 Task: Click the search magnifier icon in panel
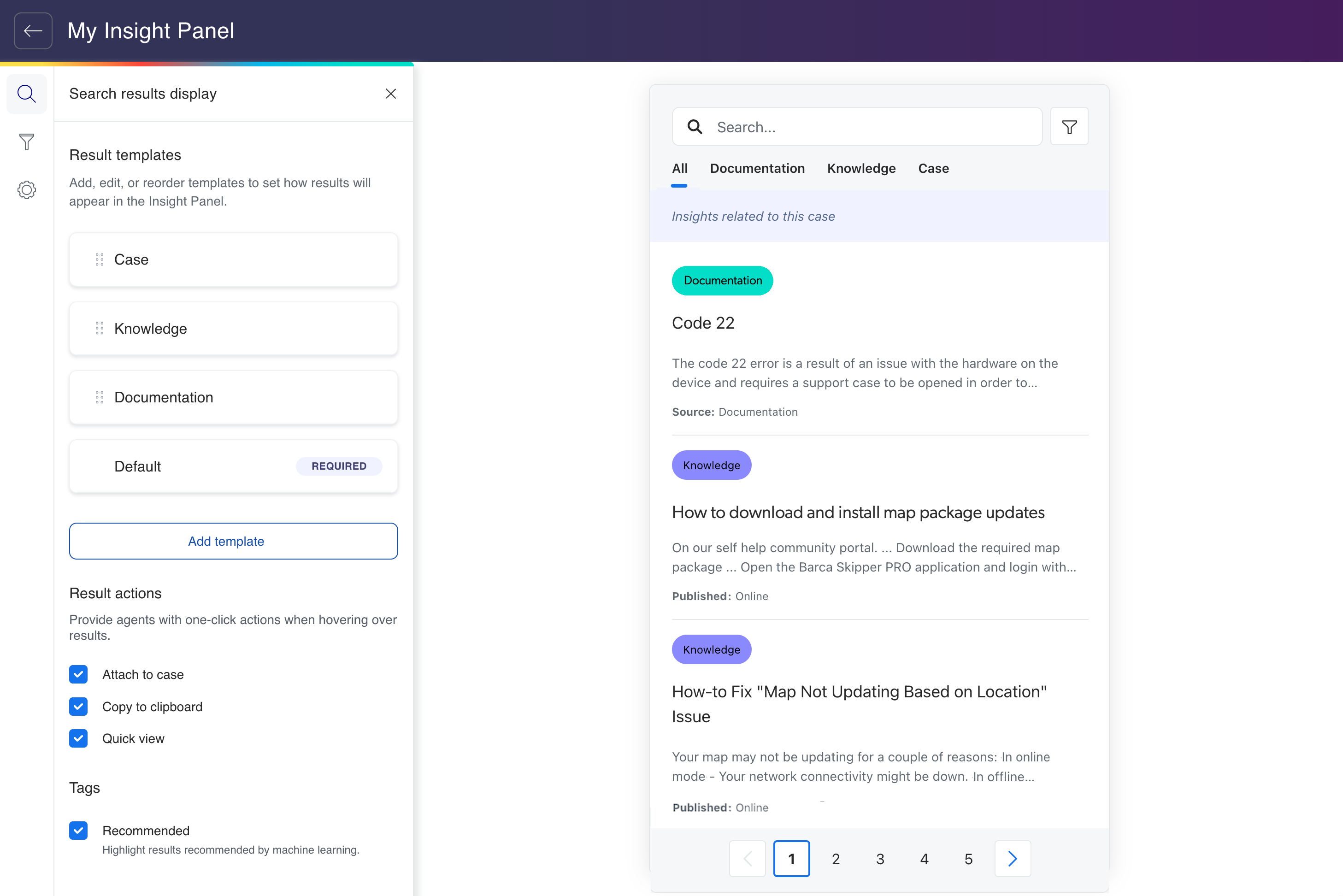(x=27, y=92)
